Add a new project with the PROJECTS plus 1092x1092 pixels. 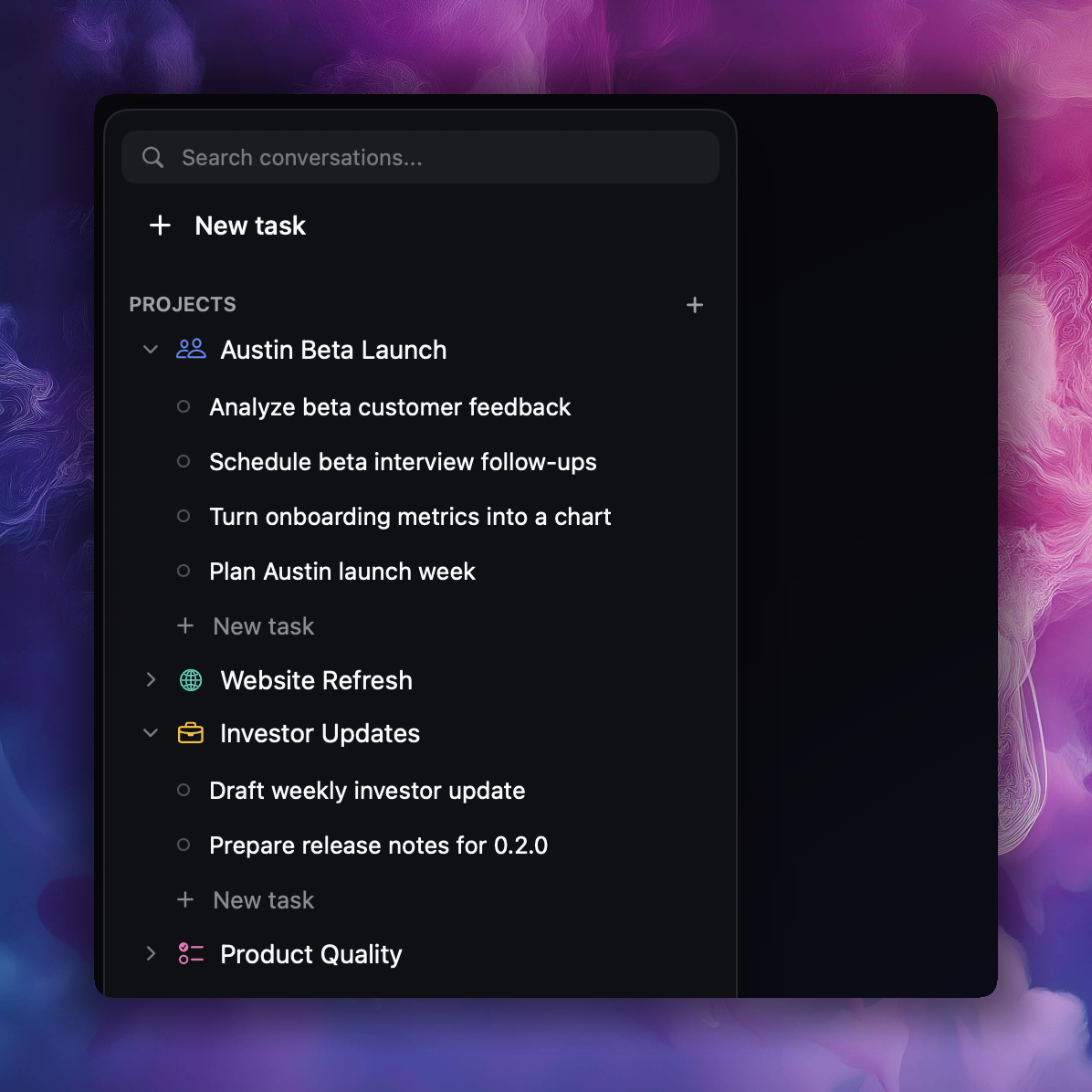(694, 305)
